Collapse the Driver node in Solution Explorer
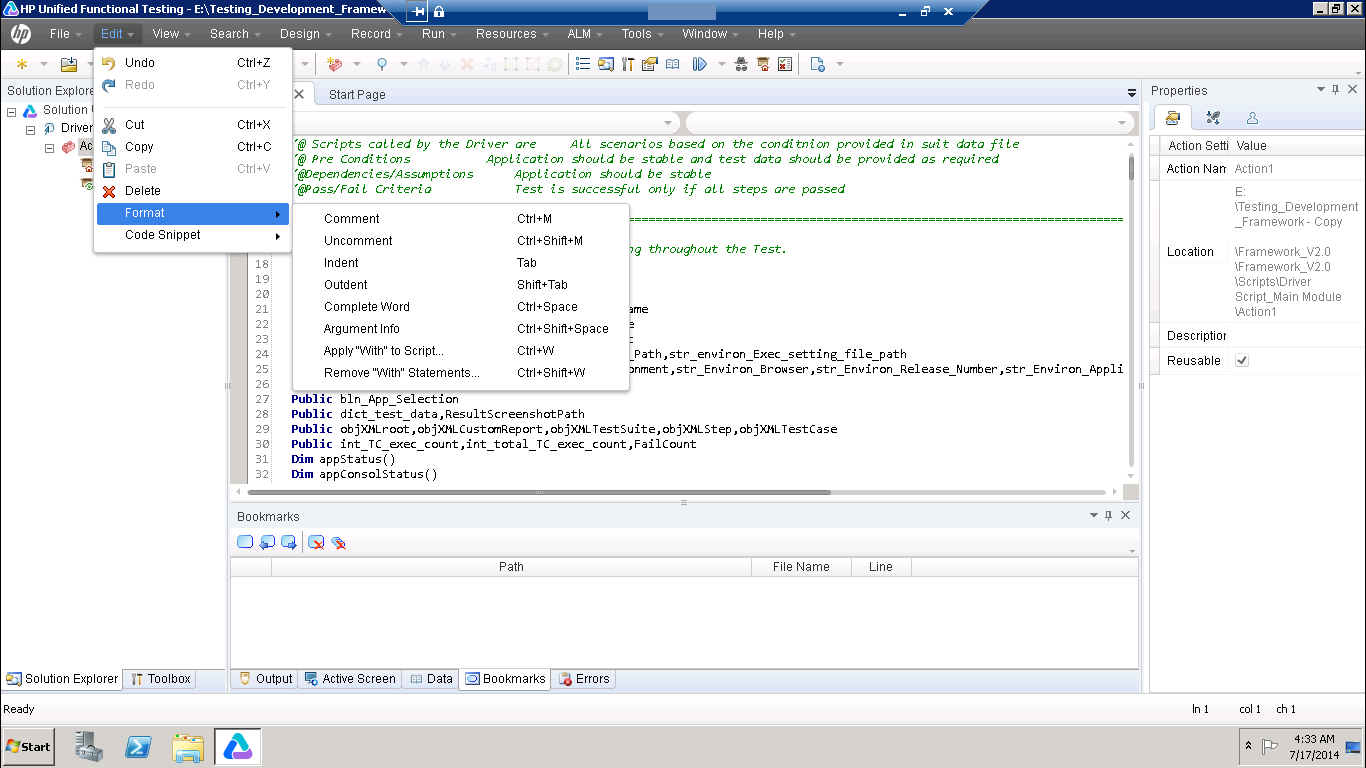Image resolution: width=1366 pixels, height=768 pixels. click(x=31, y=128)
